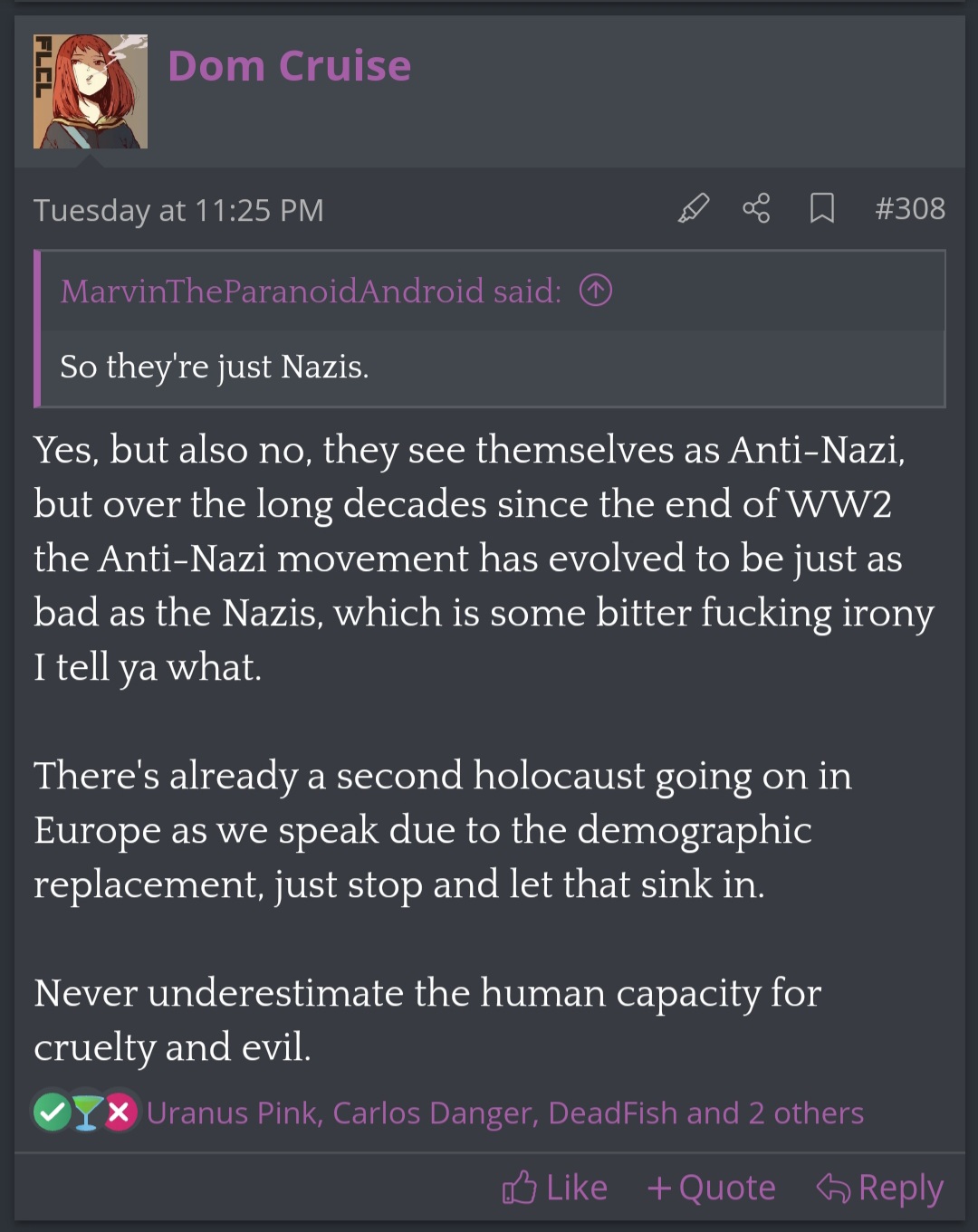The width and height of the screenshot is (978, 1232).
Task: Like this post
Action: pos(554,1188)
